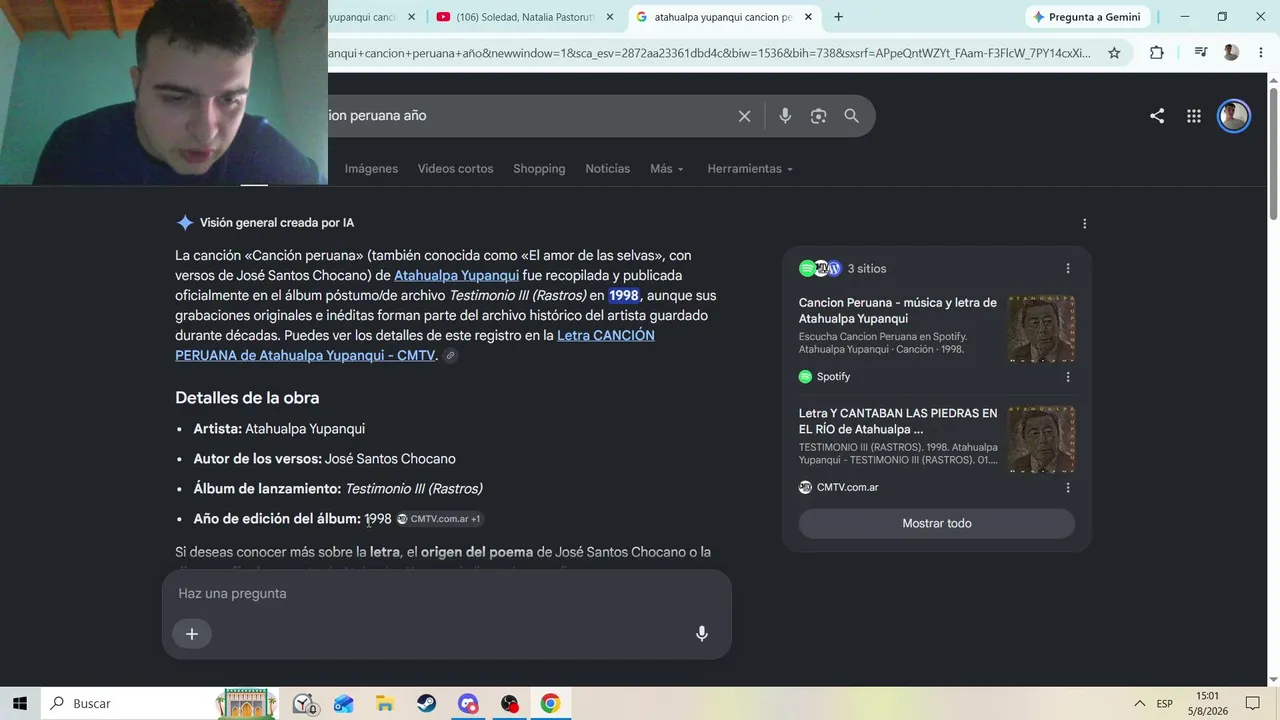This screenshot has width=1280, height=720.
Task: Click the link chip after CMTV link
Action: [450, 356]
